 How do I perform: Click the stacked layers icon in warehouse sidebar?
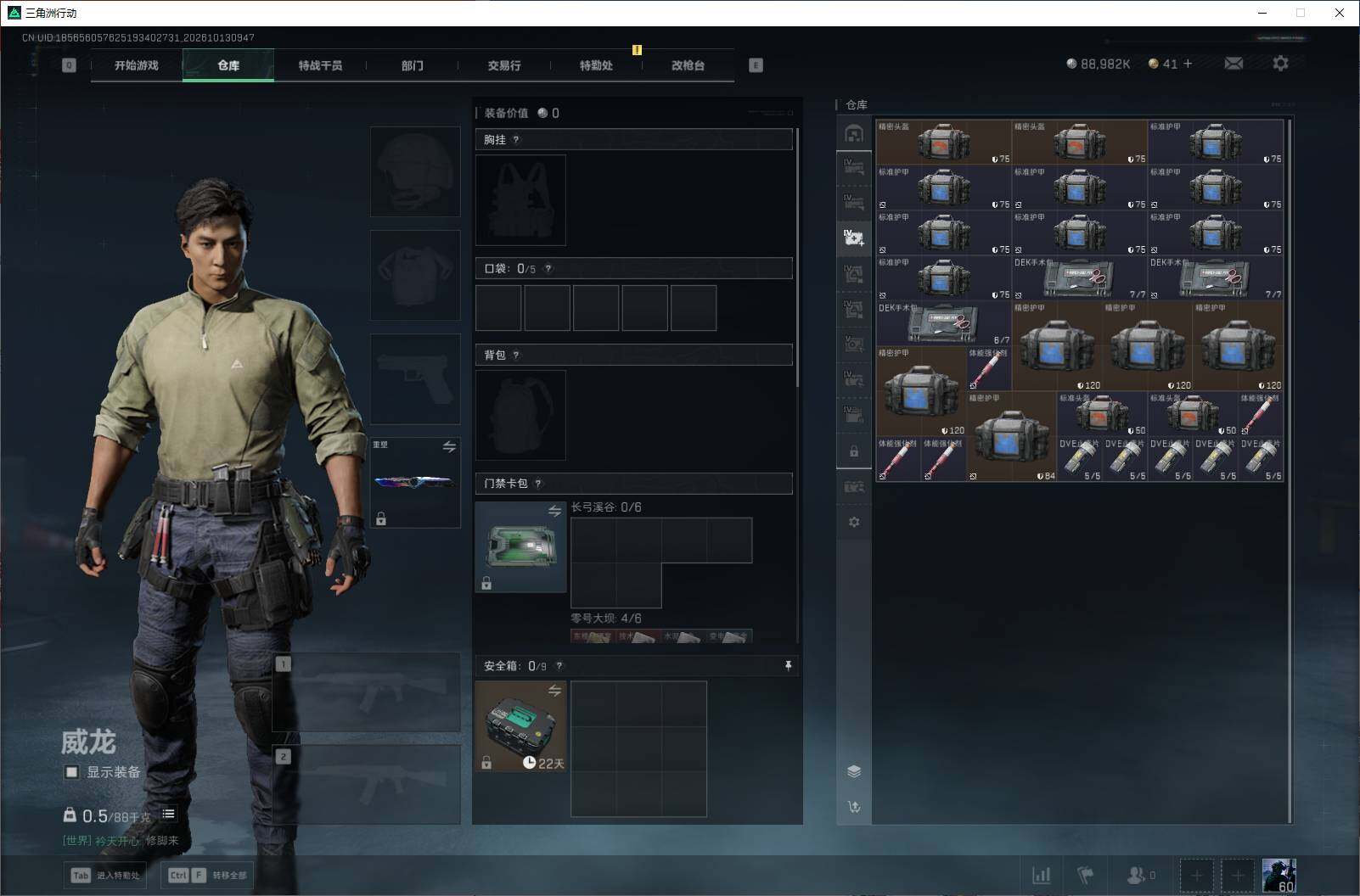854,771
